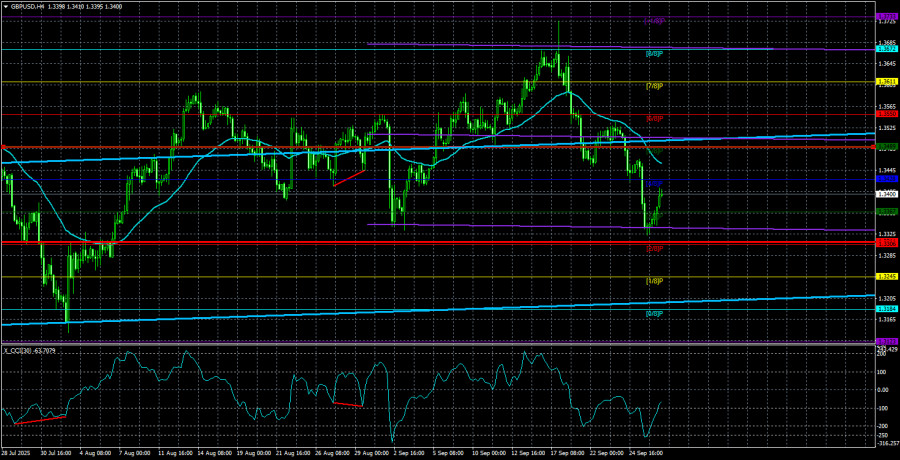This screenshot has width=900, height=460.
Task: Select the [6/8]P Murrey level label
Action: (655, 119)
